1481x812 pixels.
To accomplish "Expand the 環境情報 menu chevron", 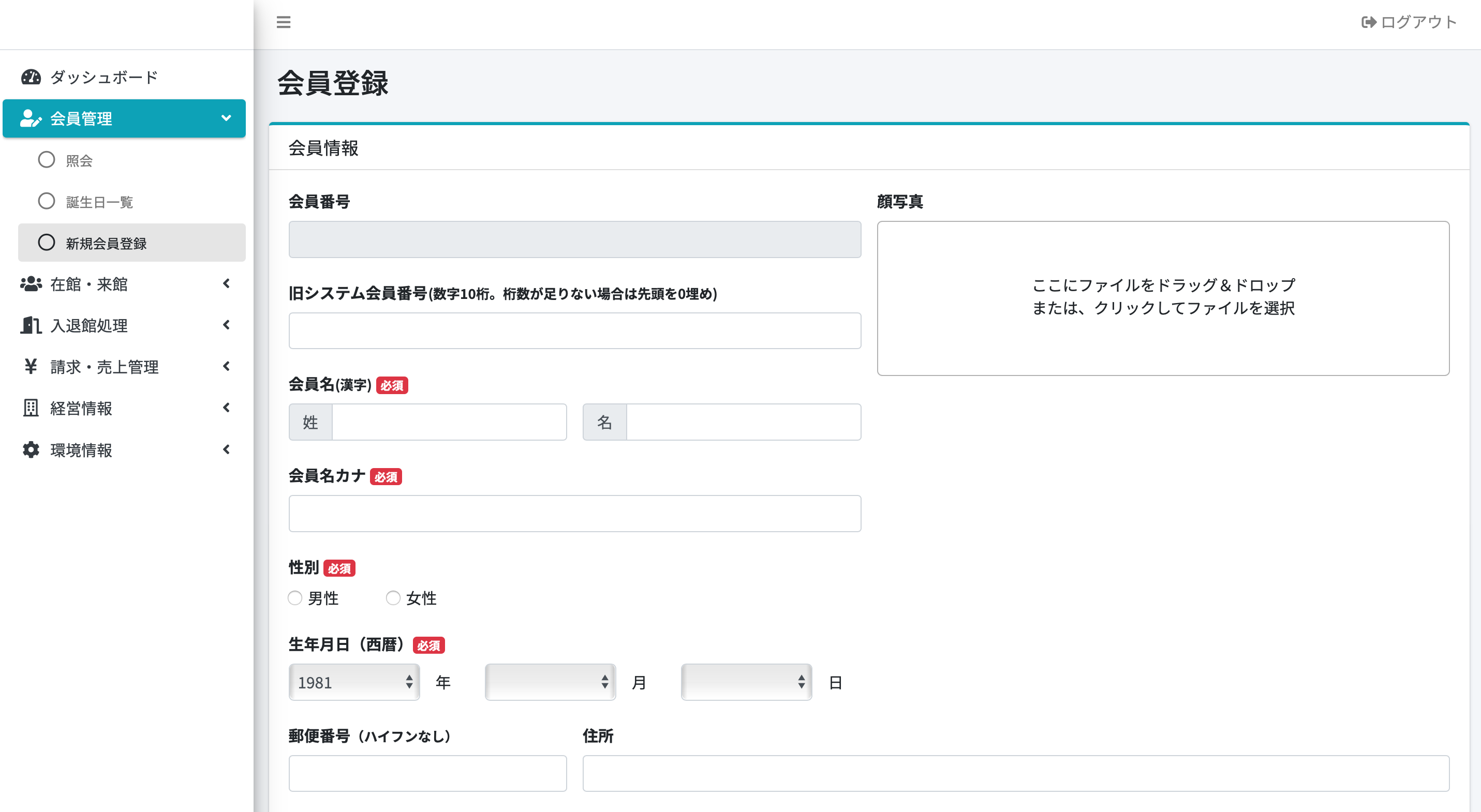I will (x=227, y=449).
